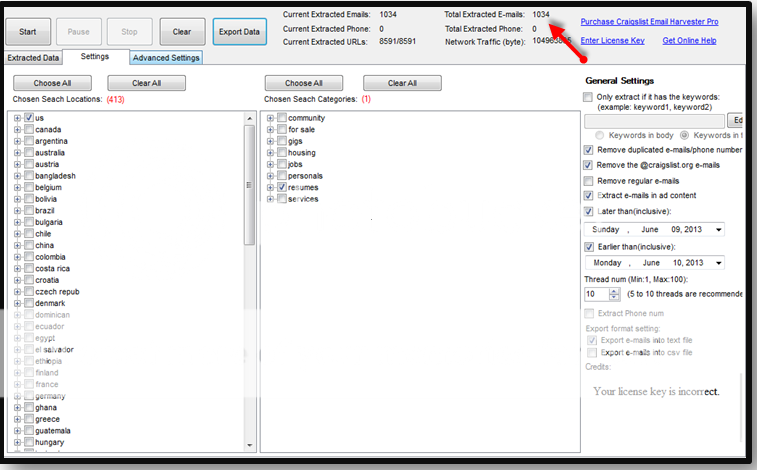
Task: Click the Enter License Key link
Action: click(x=612, y=41)
